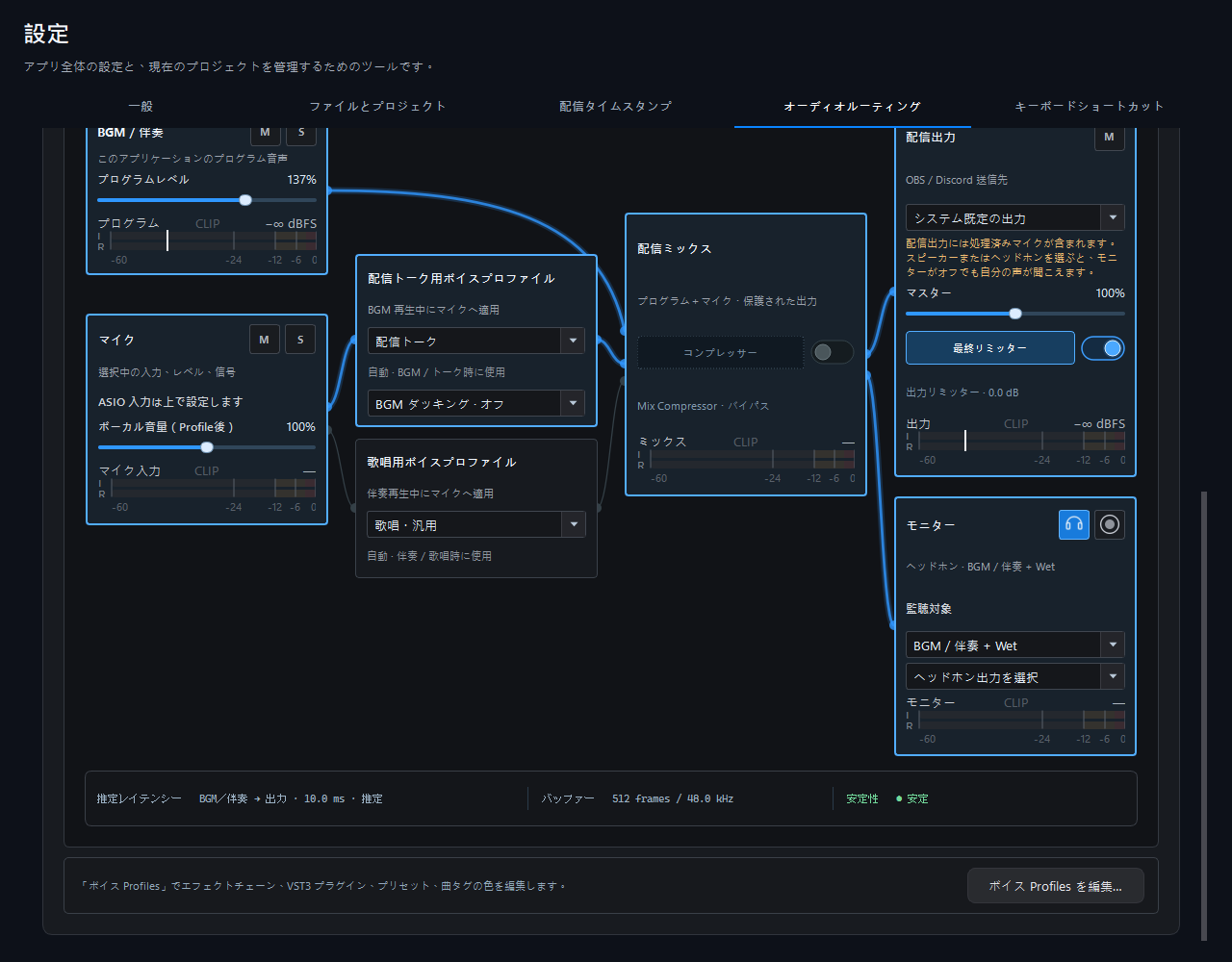Adjust the ボーカル音量 slider handle
Viewport: 1232px width, 962px height.
pos(207,447)
